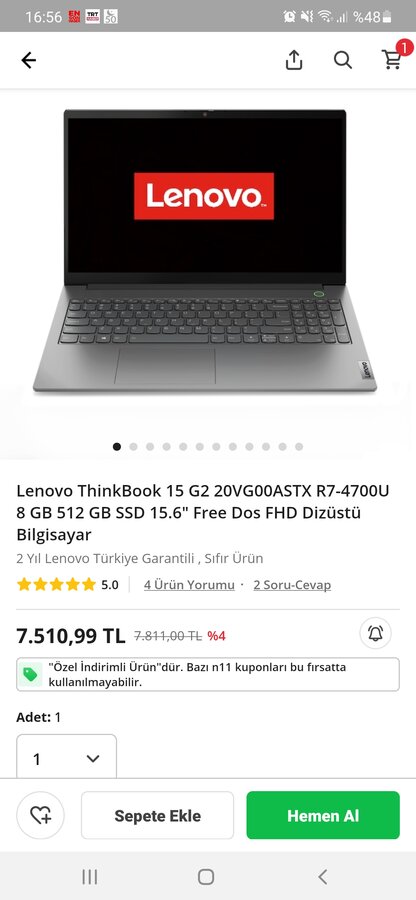
Task: Select last image carousel dot
Action: 299,447
